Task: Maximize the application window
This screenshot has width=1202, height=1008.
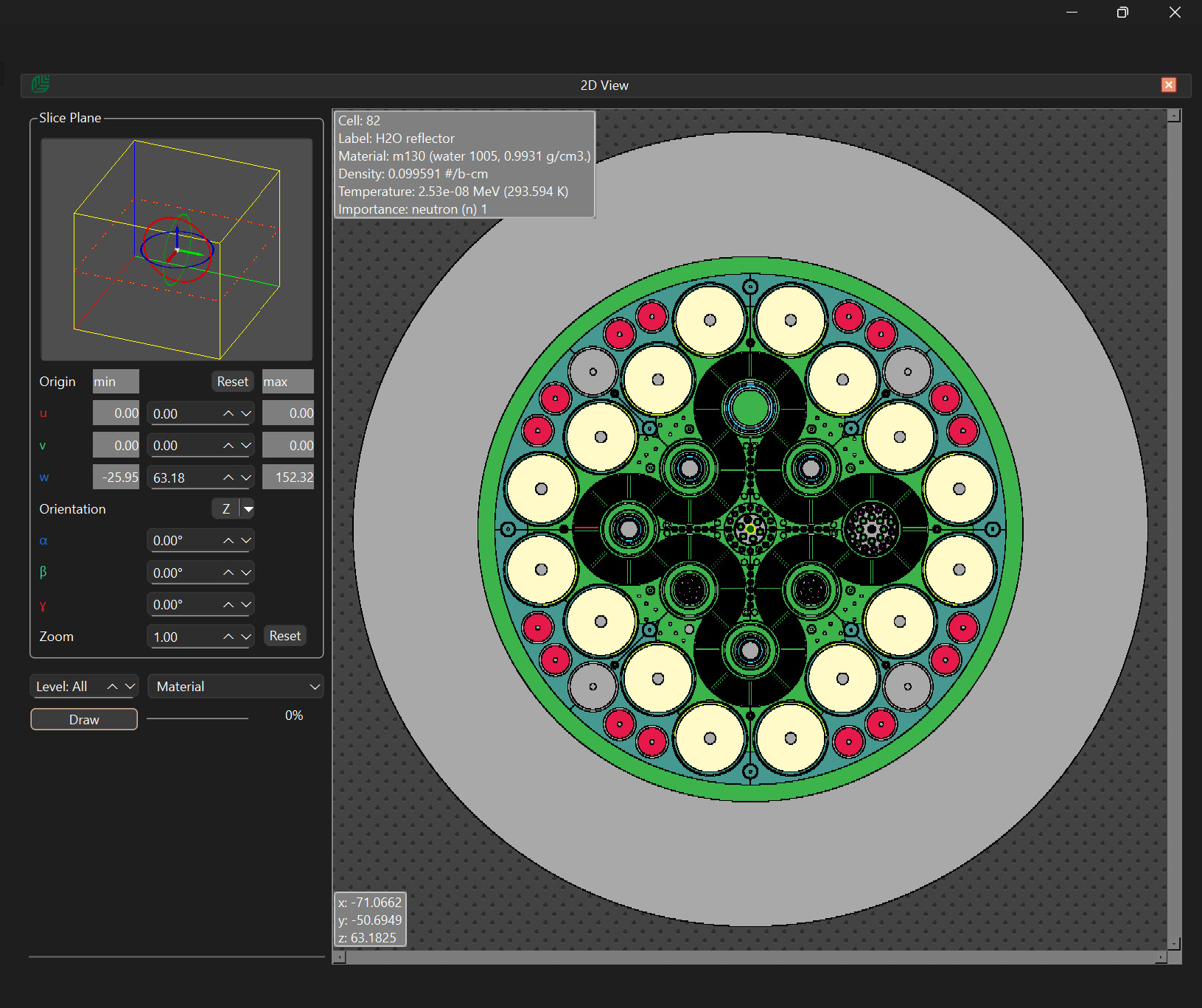Action: point(1122,13)
